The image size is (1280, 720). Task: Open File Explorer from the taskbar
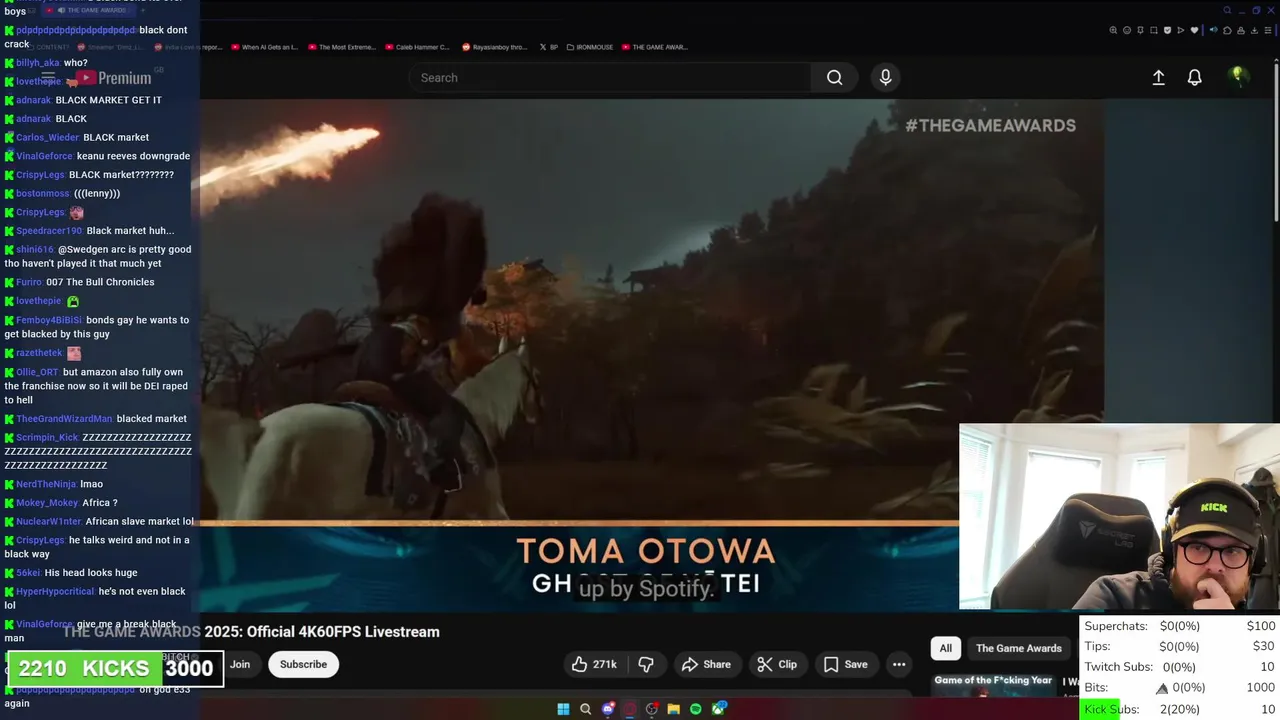[674, 709]
